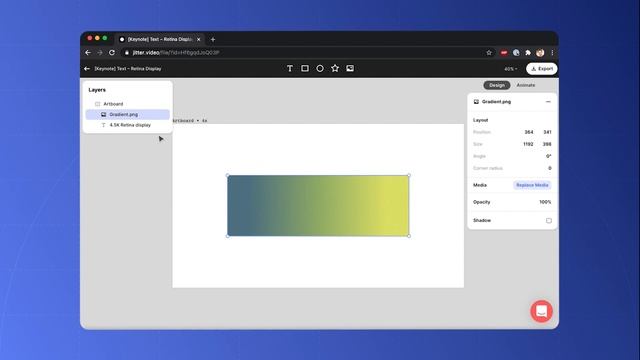
Task: Edit the Size width value 1192
Action: pos(528,144)
